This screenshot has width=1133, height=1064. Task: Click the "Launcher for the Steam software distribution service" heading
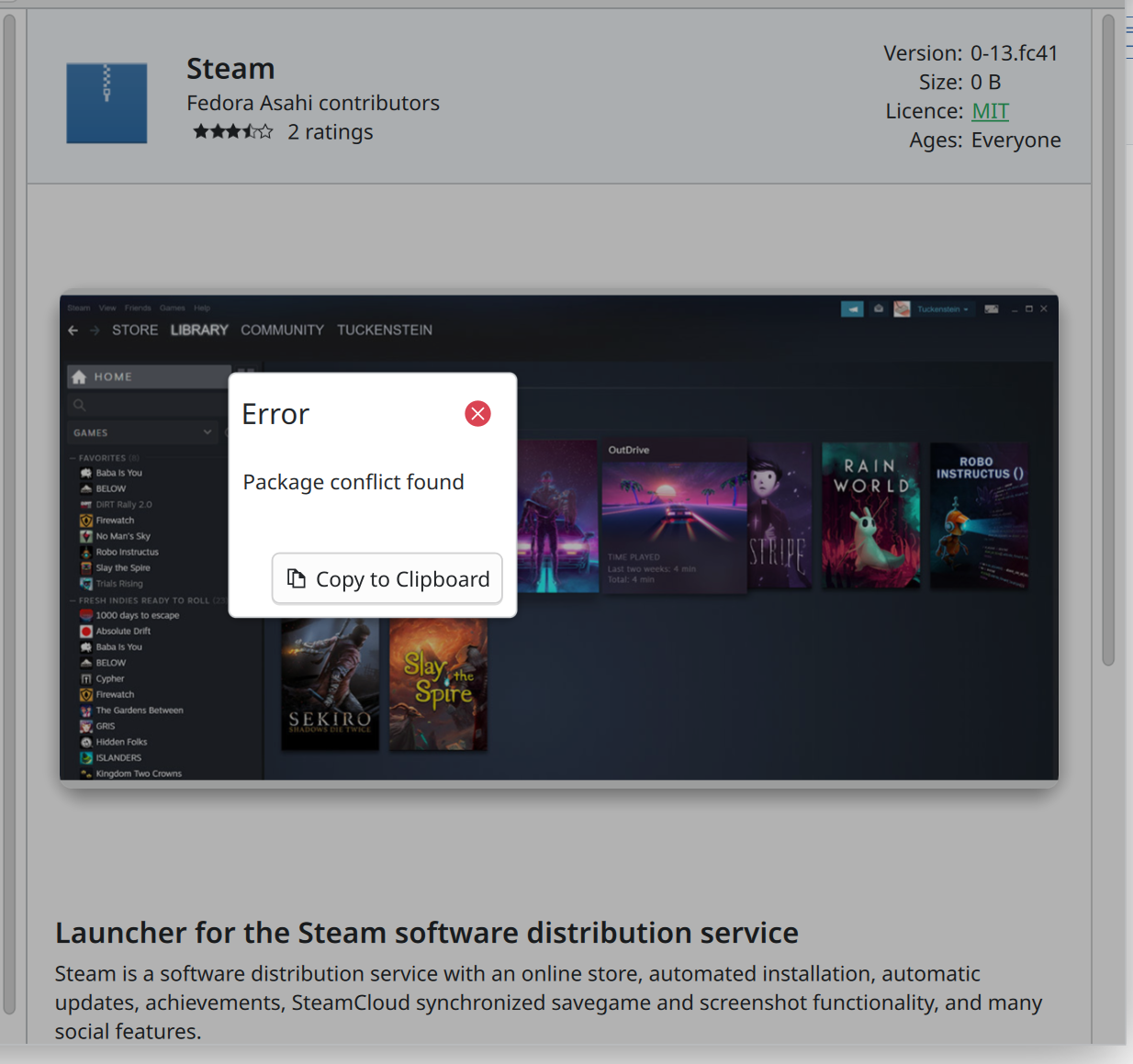coord(427,933)
